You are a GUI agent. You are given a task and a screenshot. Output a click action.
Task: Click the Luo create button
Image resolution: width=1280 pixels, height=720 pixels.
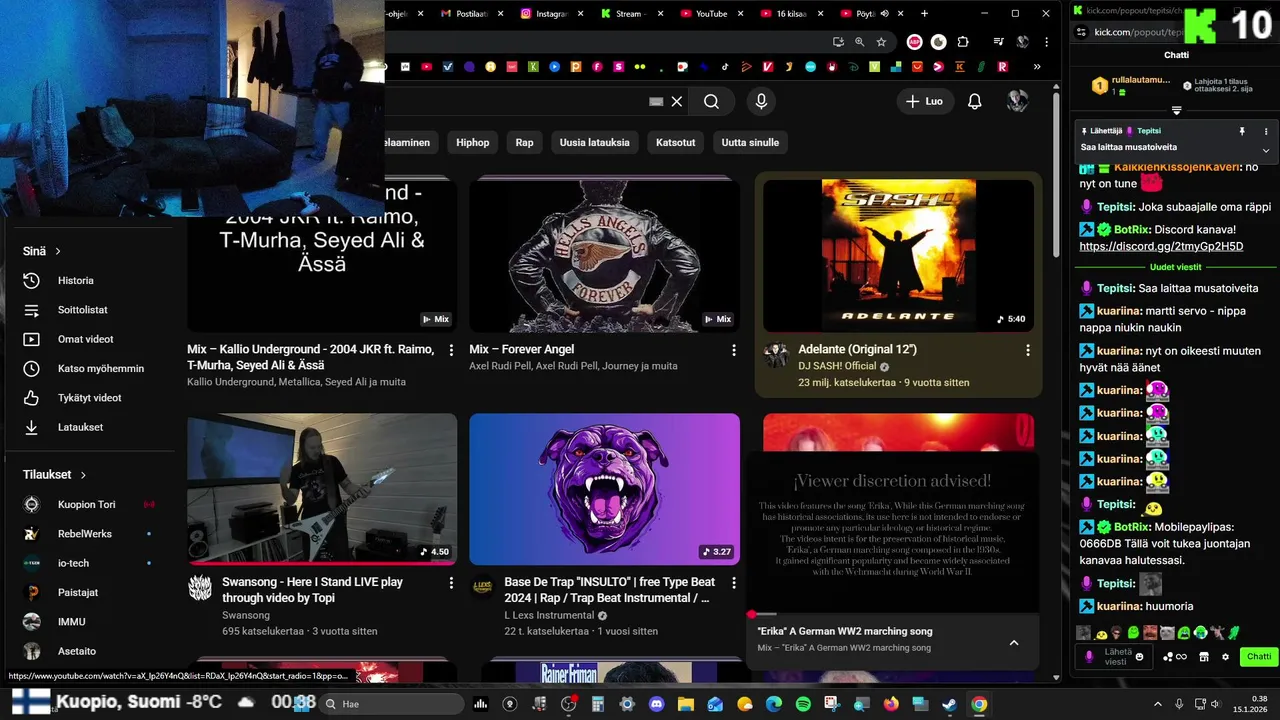point(924,101)
